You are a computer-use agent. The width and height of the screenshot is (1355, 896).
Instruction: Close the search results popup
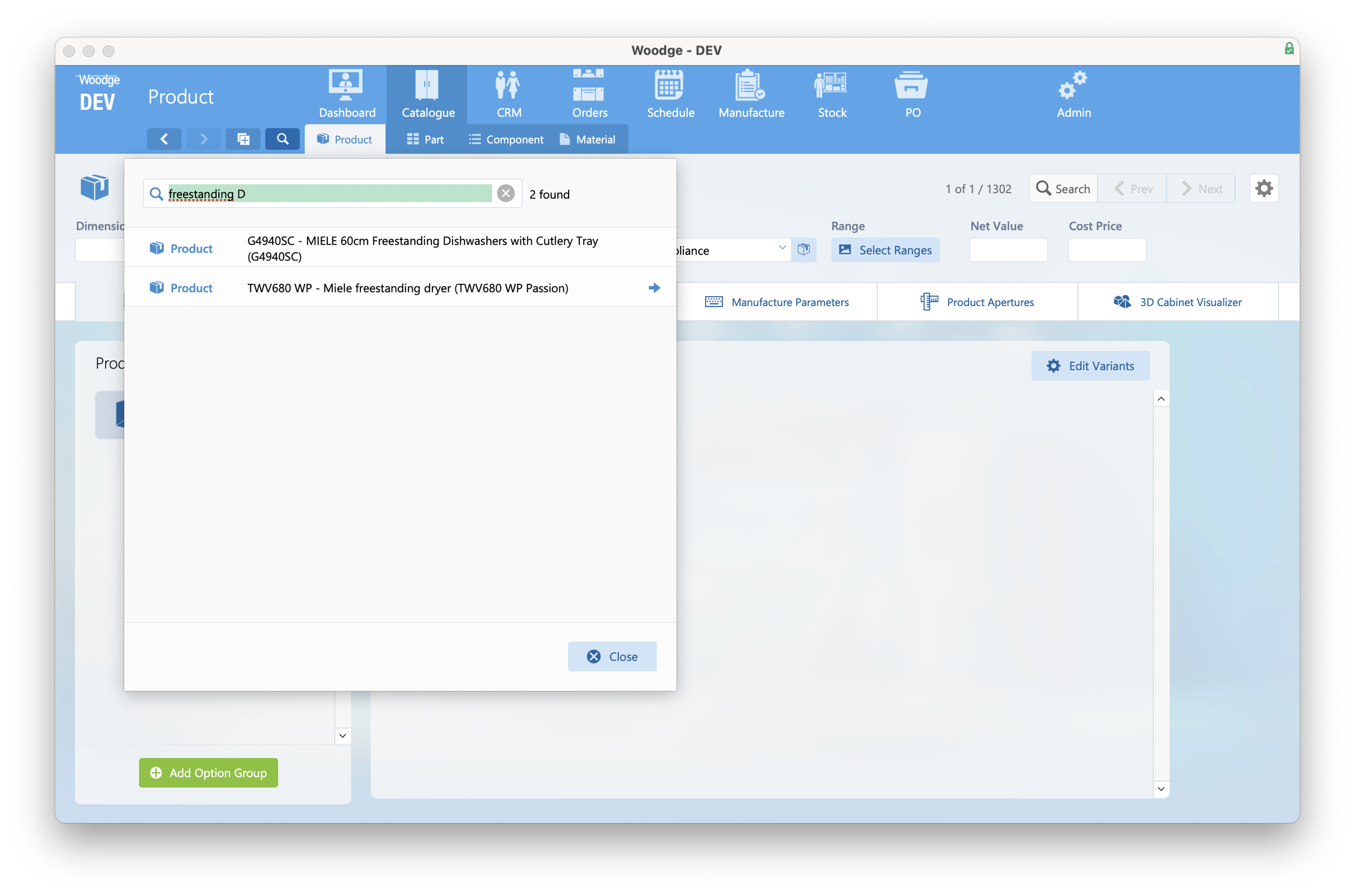pyautogui.click(x=612, y=657)
